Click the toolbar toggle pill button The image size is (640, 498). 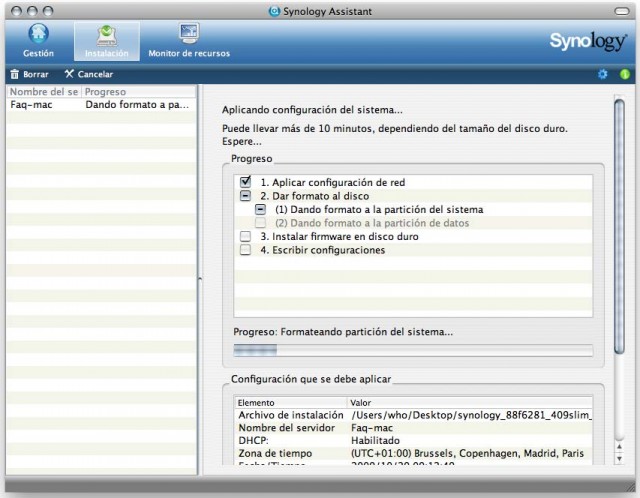click(622, 11)
